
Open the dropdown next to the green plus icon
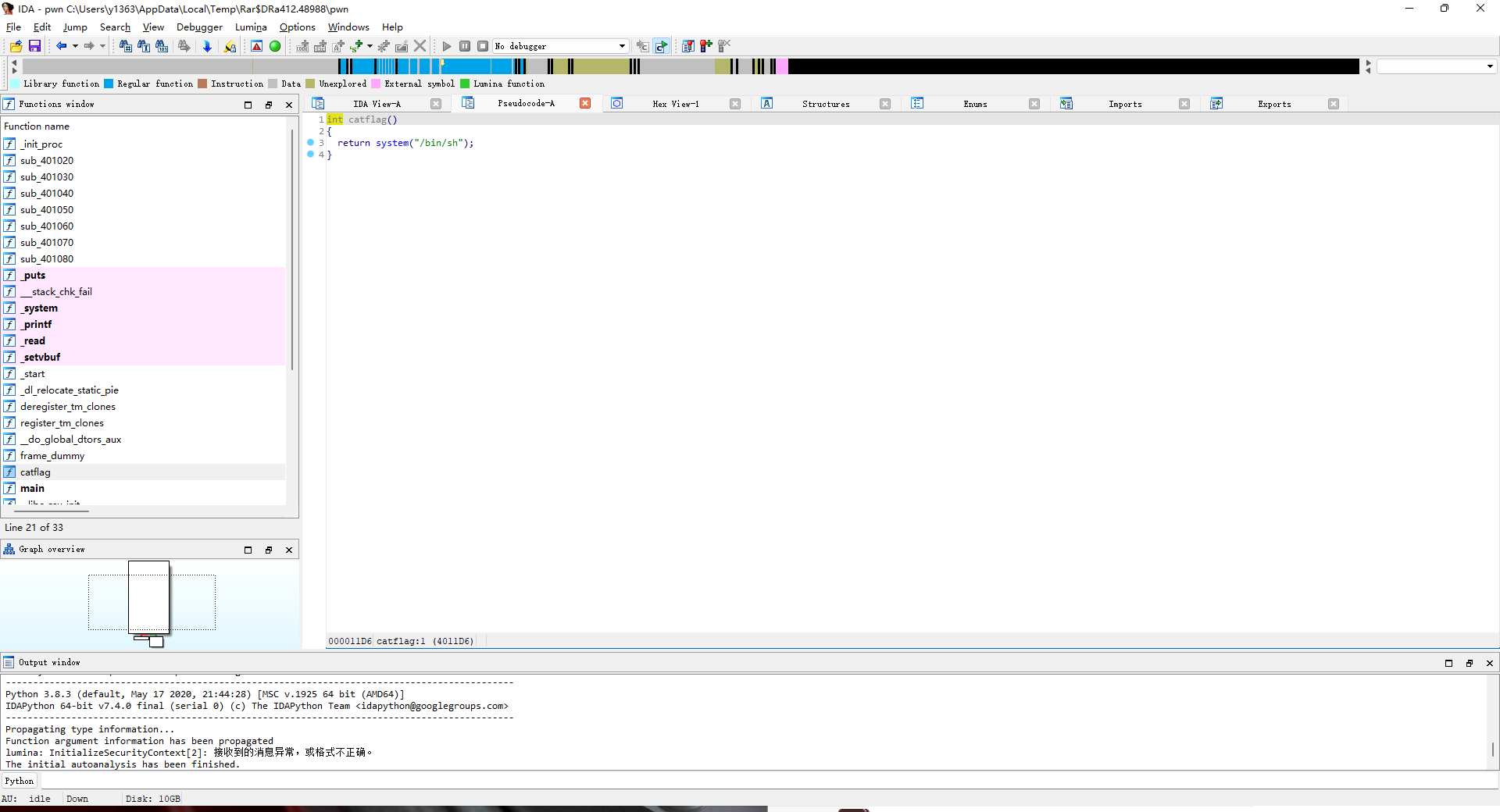370,46
